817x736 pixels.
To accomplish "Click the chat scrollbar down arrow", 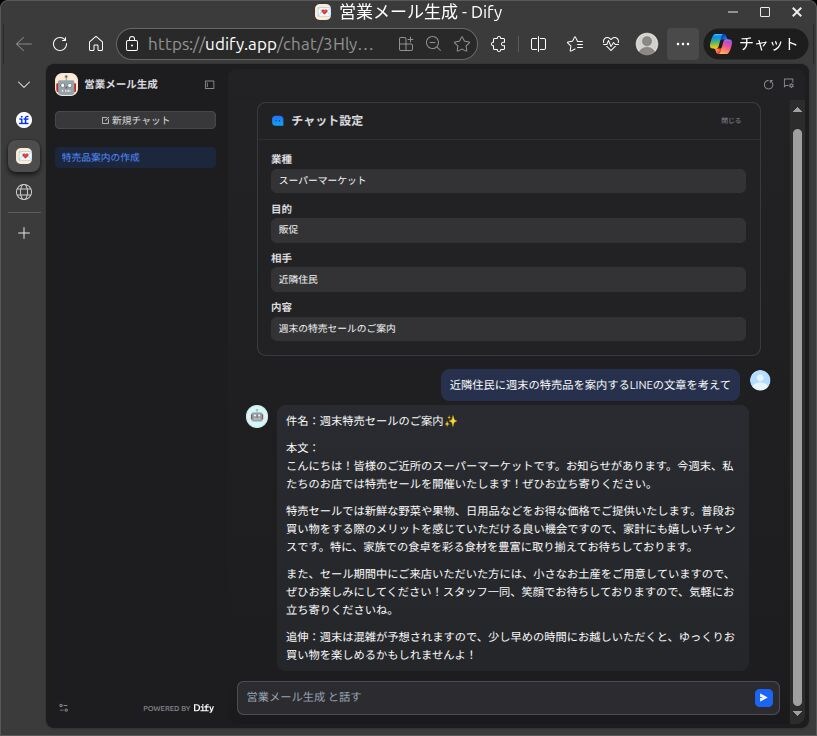I will tap(797, 713).
